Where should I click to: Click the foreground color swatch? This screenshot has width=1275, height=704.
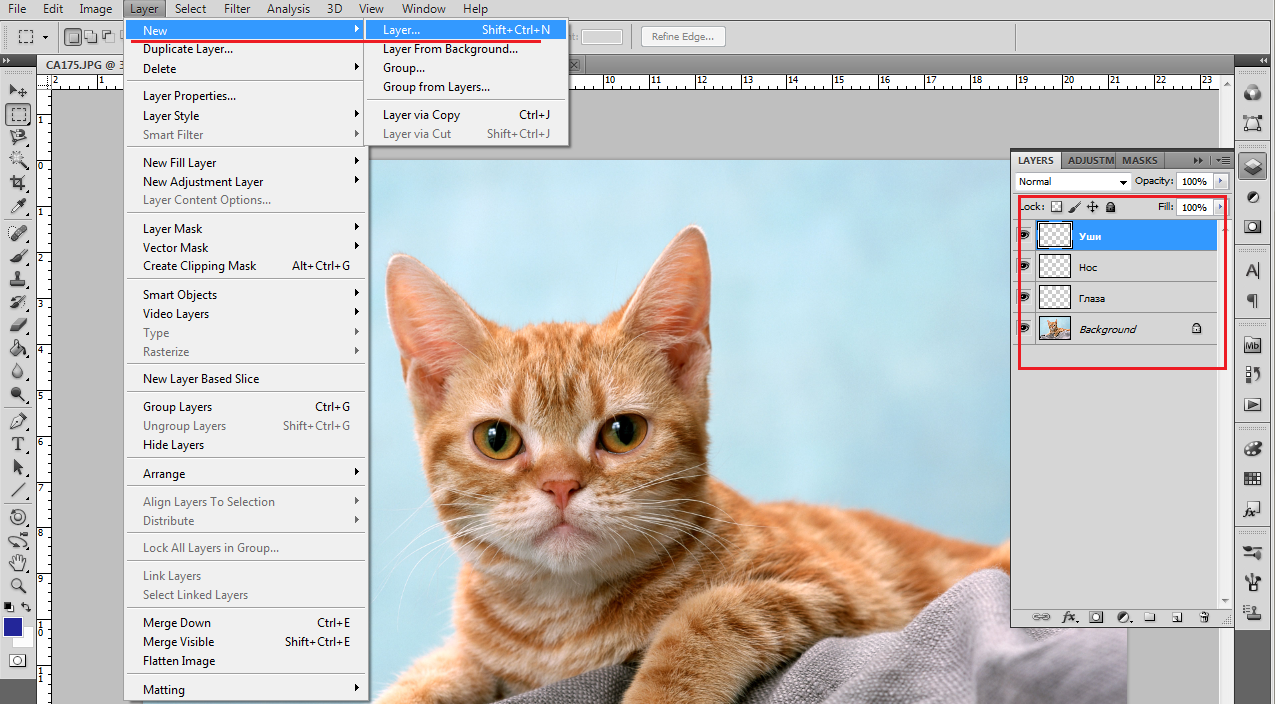[13, 627]
